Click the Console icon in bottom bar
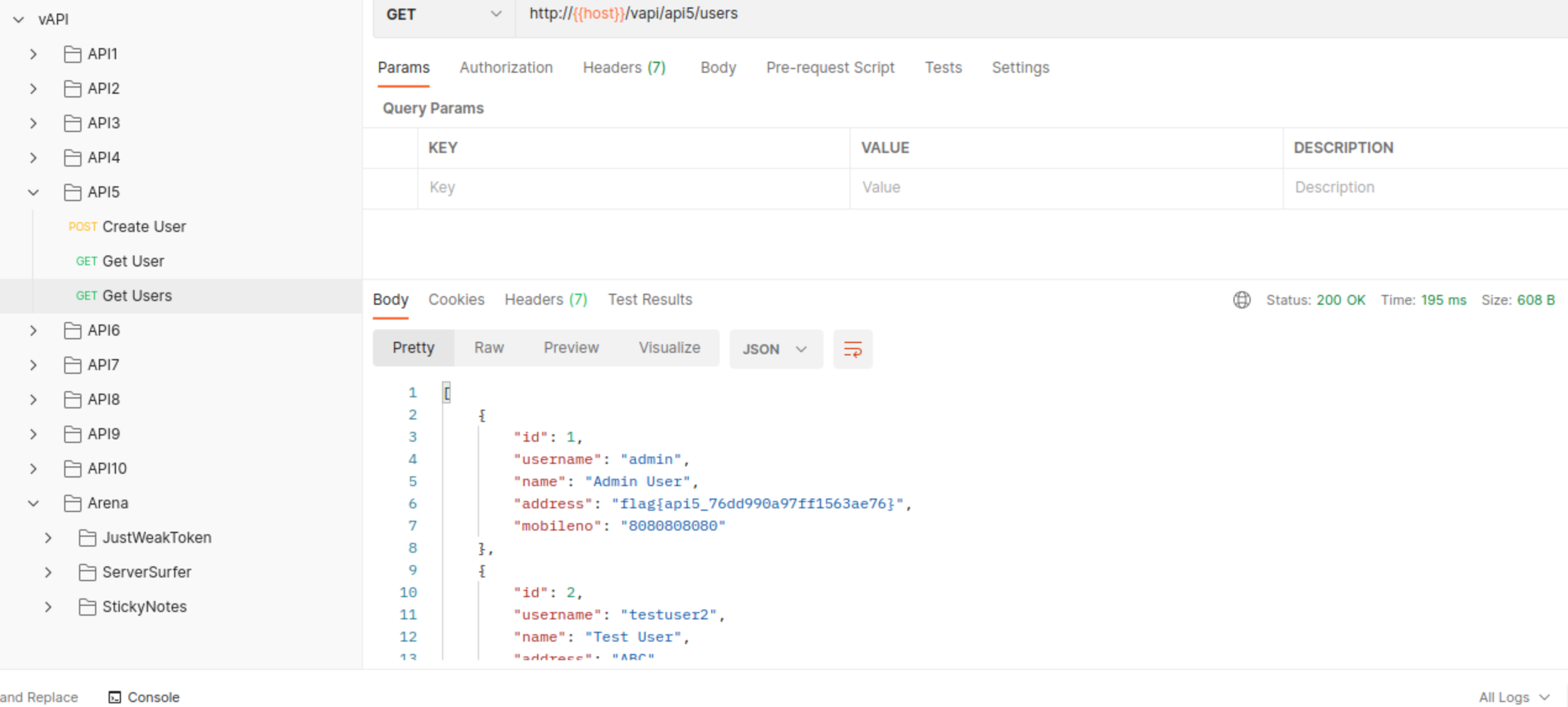 coord(115,697)
